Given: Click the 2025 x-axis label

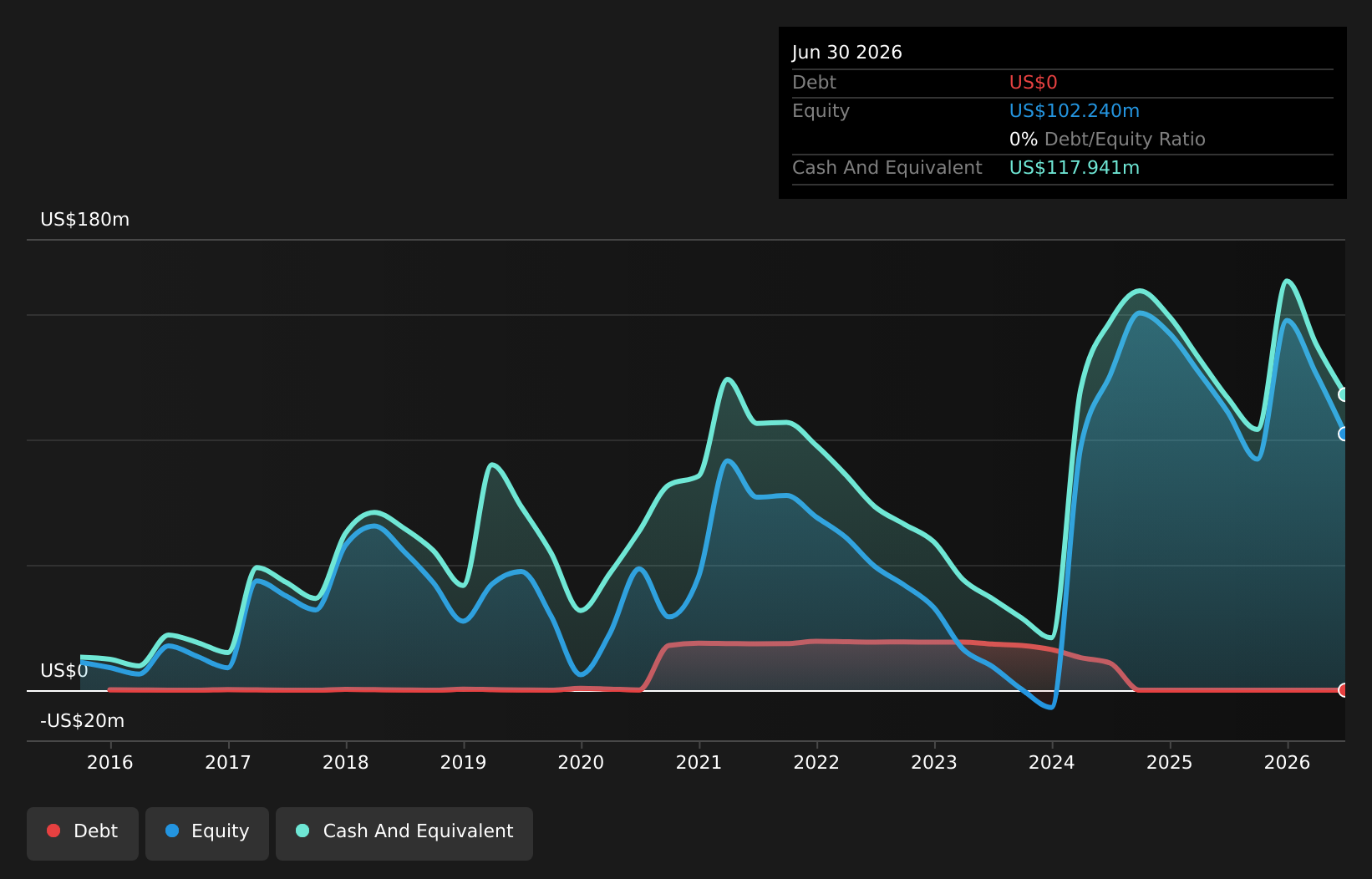Looking at the screenshot, I should (x=1170, y=762).
